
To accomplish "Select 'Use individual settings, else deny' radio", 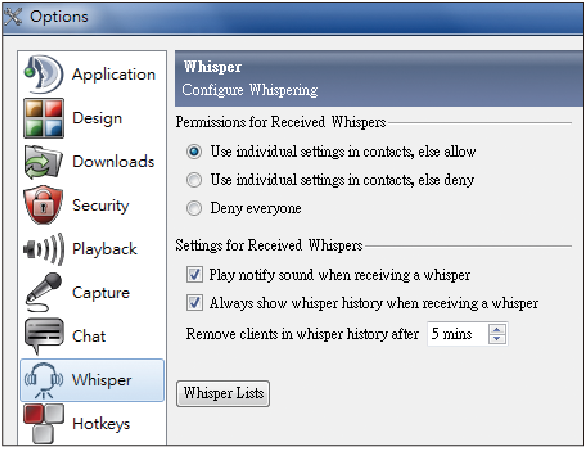I will (194, 180).
